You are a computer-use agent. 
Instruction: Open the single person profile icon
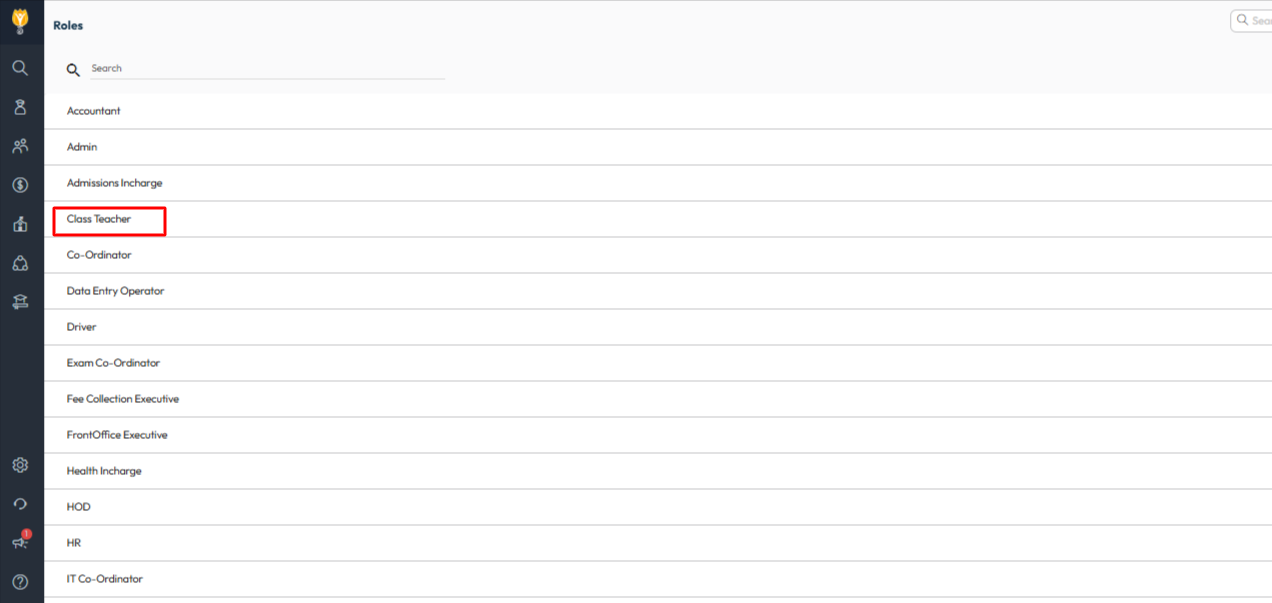(20, 107)
